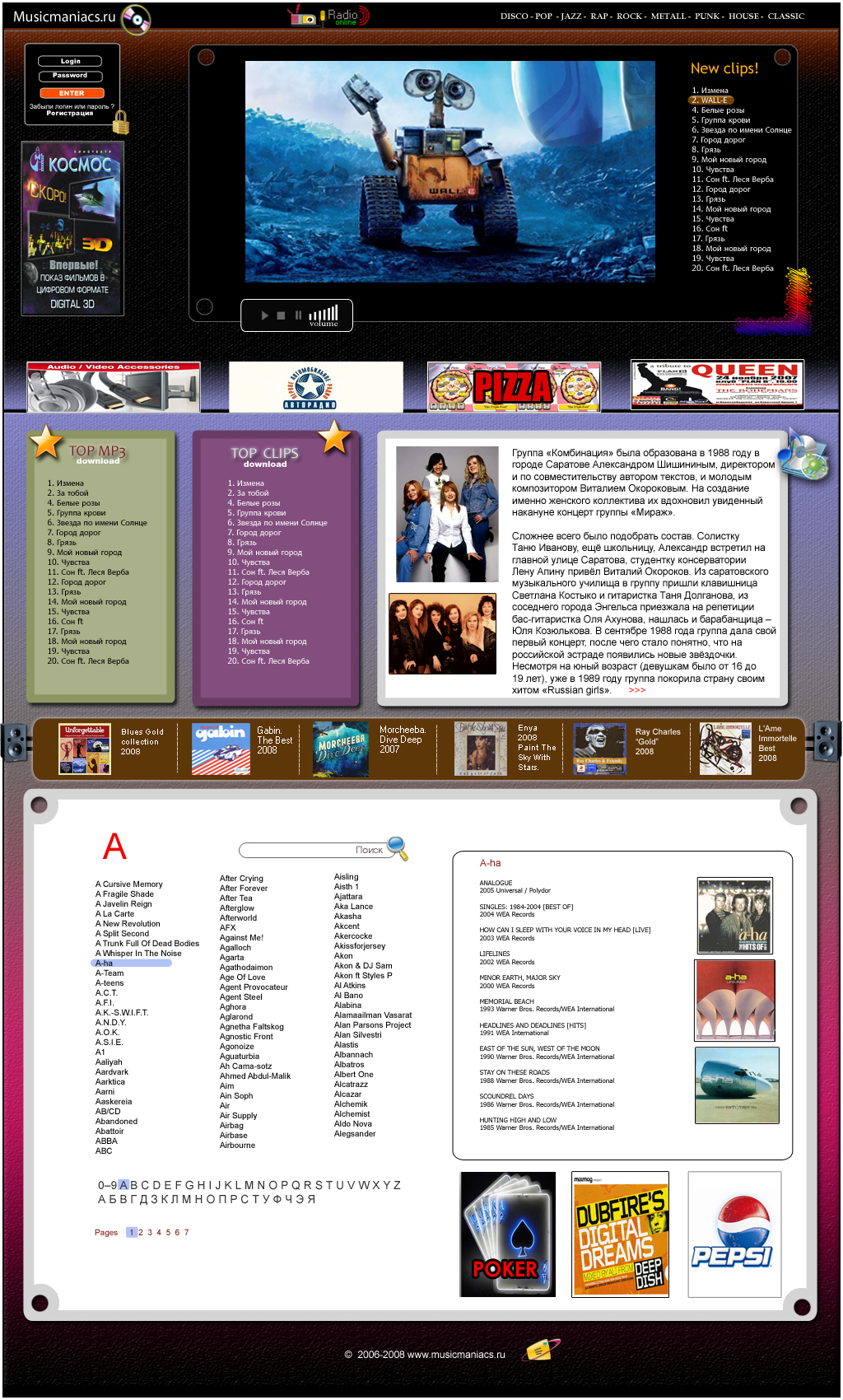Select Группа крови in TOP CLIPS list
843x1400 pixels.
pyautogui.click(x=257, y=513)
